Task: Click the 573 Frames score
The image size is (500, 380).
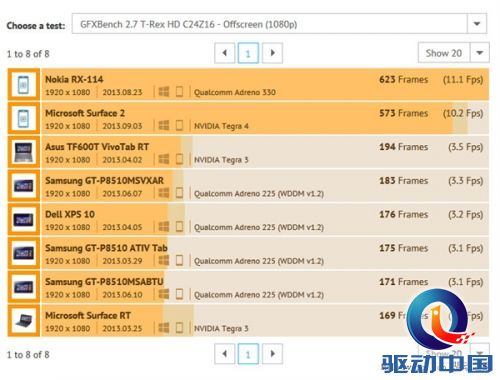Action: pyautogui.click(x=403, y=113)
